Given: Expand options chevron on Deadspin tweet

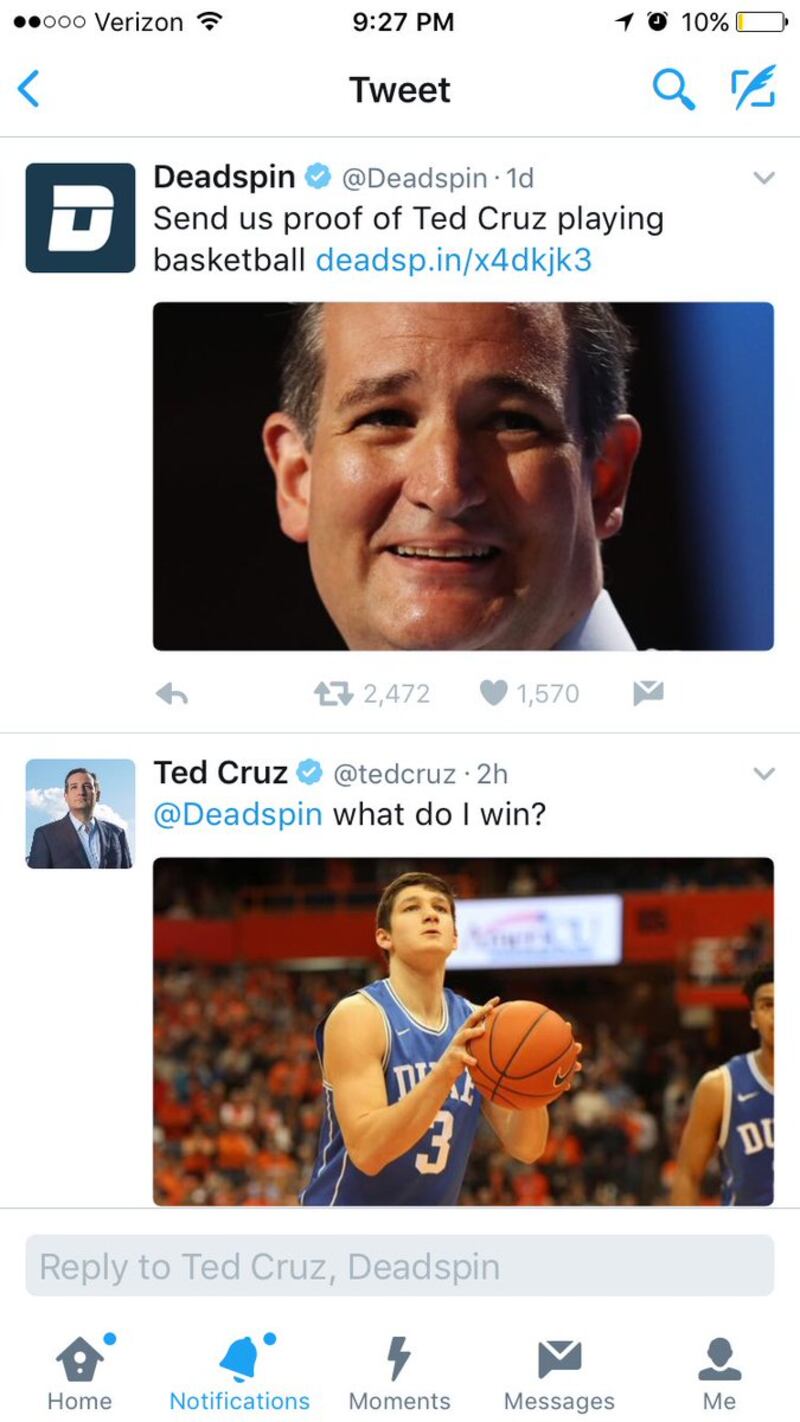Looking at the screenshot, I should coord(763,178).
